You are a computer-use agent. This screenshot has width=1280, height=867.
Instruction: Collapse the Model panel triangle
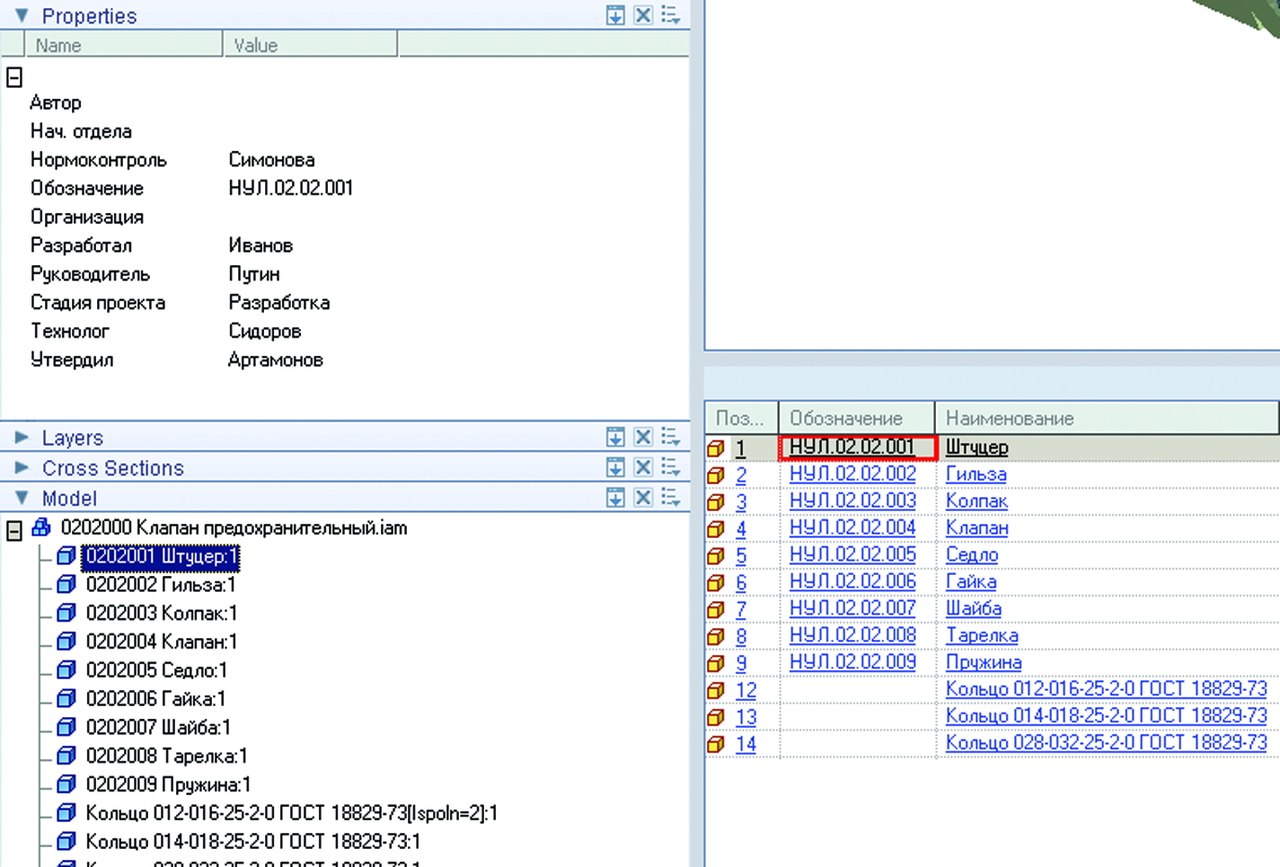point(21,498)
